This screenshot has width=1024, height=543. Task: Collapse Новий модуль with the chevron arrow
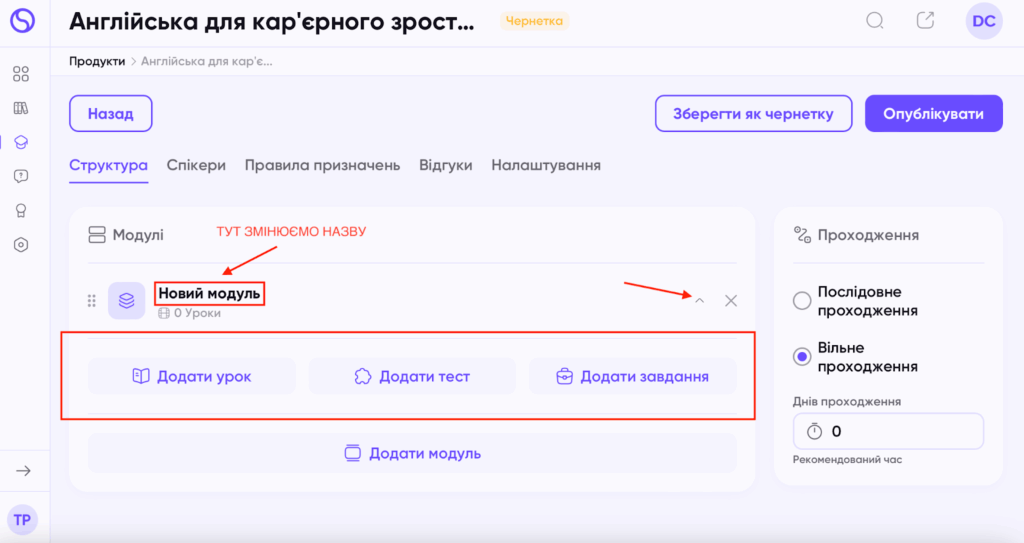[699, 301]
